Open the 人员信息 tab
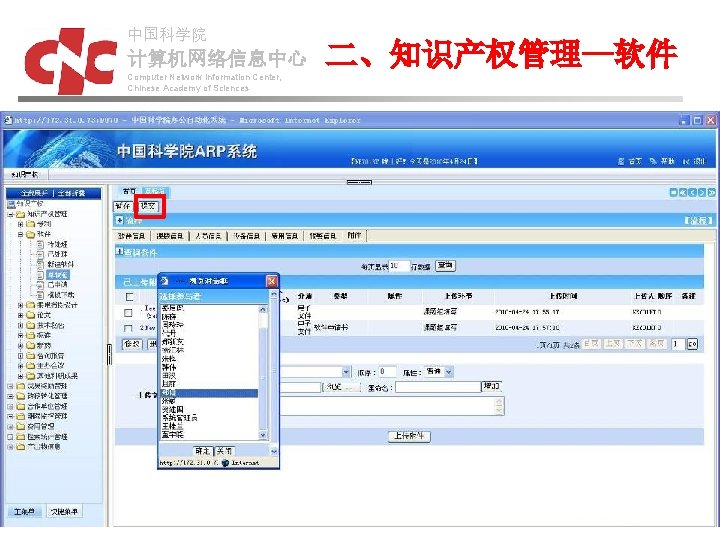This screenshot has width=720, height=540. (208, 236)
